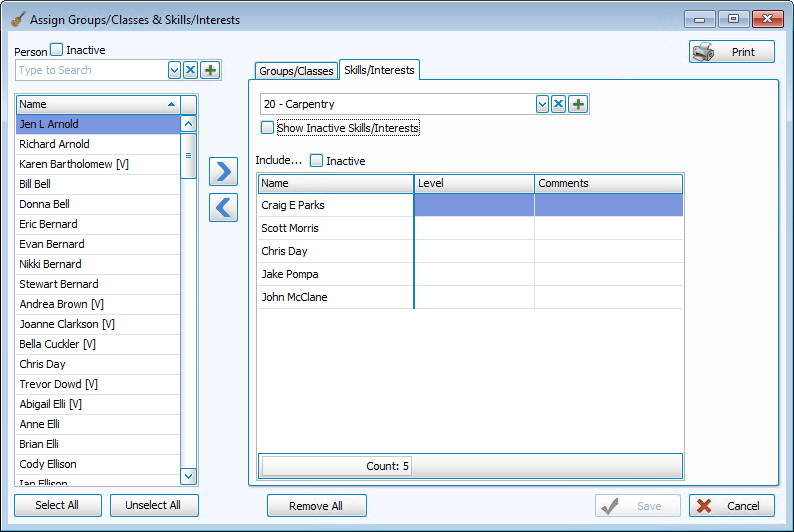
Task: Select Stewart Bernard in person list
Action: pyautogui.click(x=98, y=284)
